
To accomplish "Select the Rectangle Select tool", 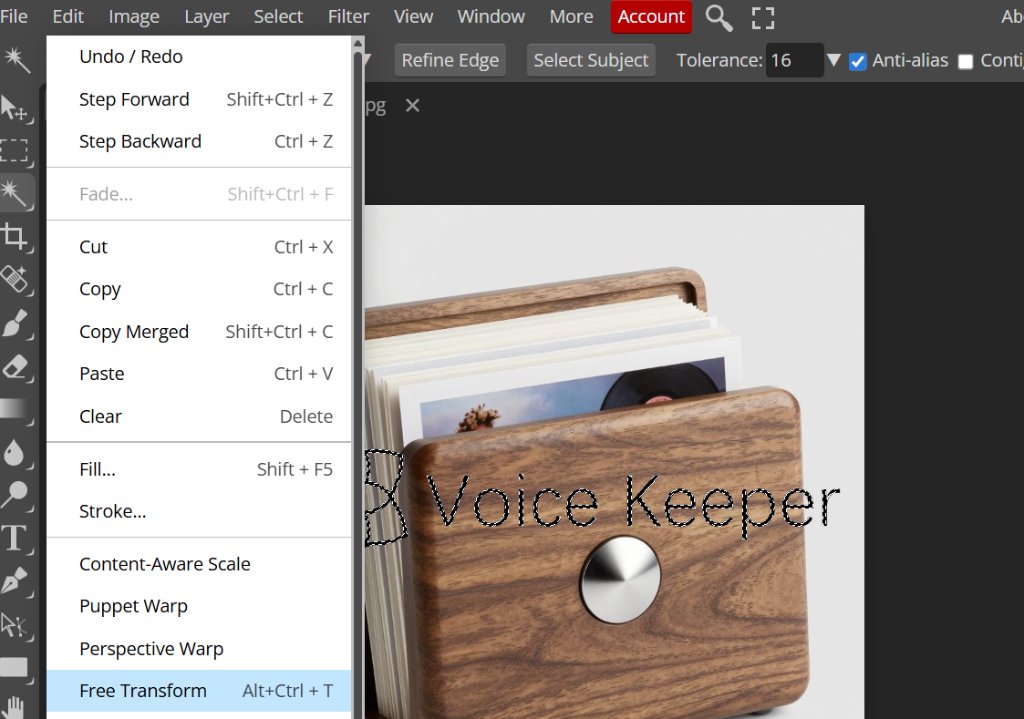I will [14, 151].
